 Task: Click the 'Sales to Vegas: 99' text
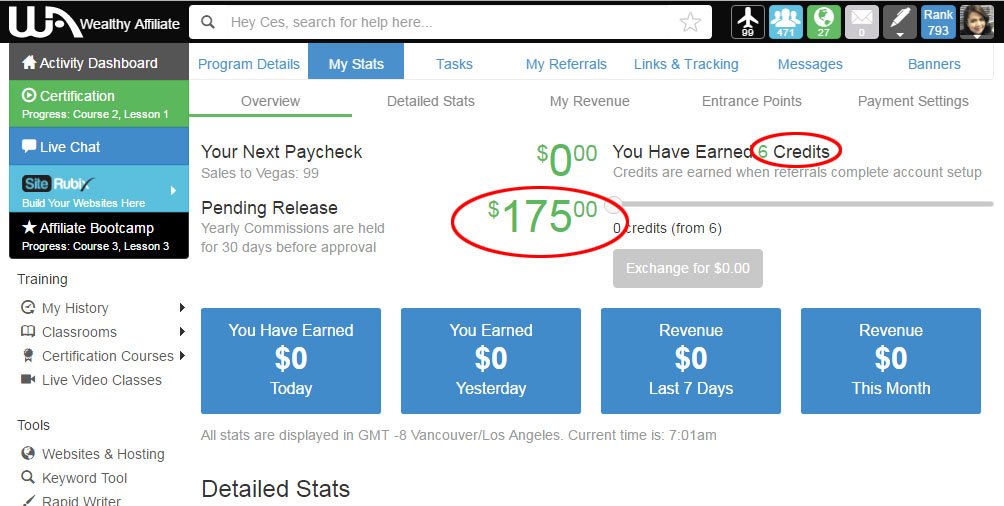point(259,173)
